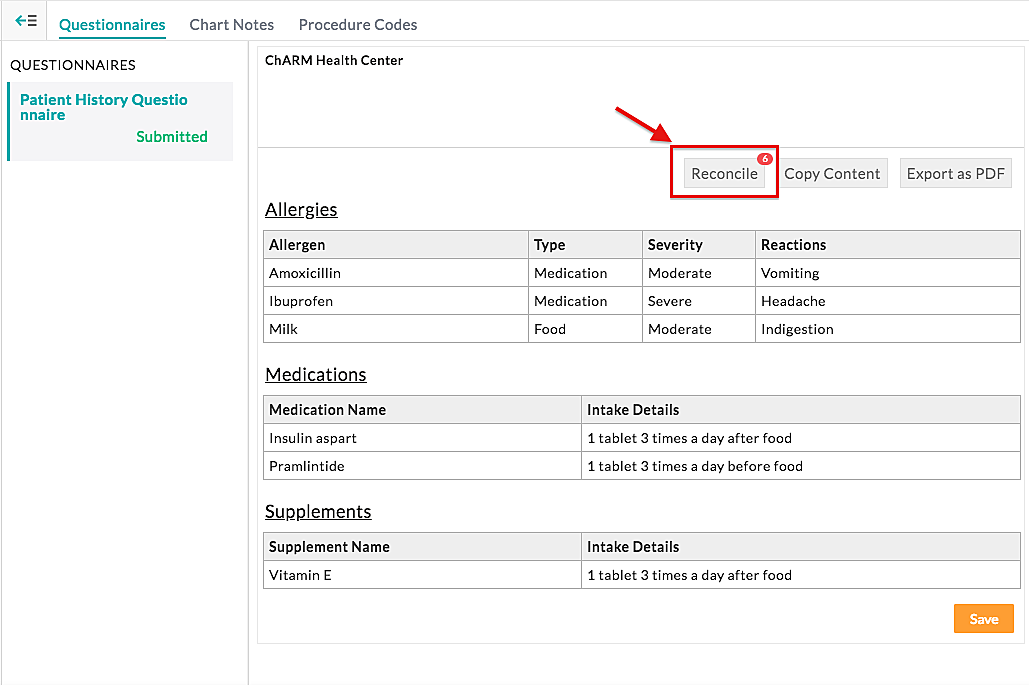
Task: Click the red 6 notification badge
Action: pyautogui.click(x=764, y=159)
